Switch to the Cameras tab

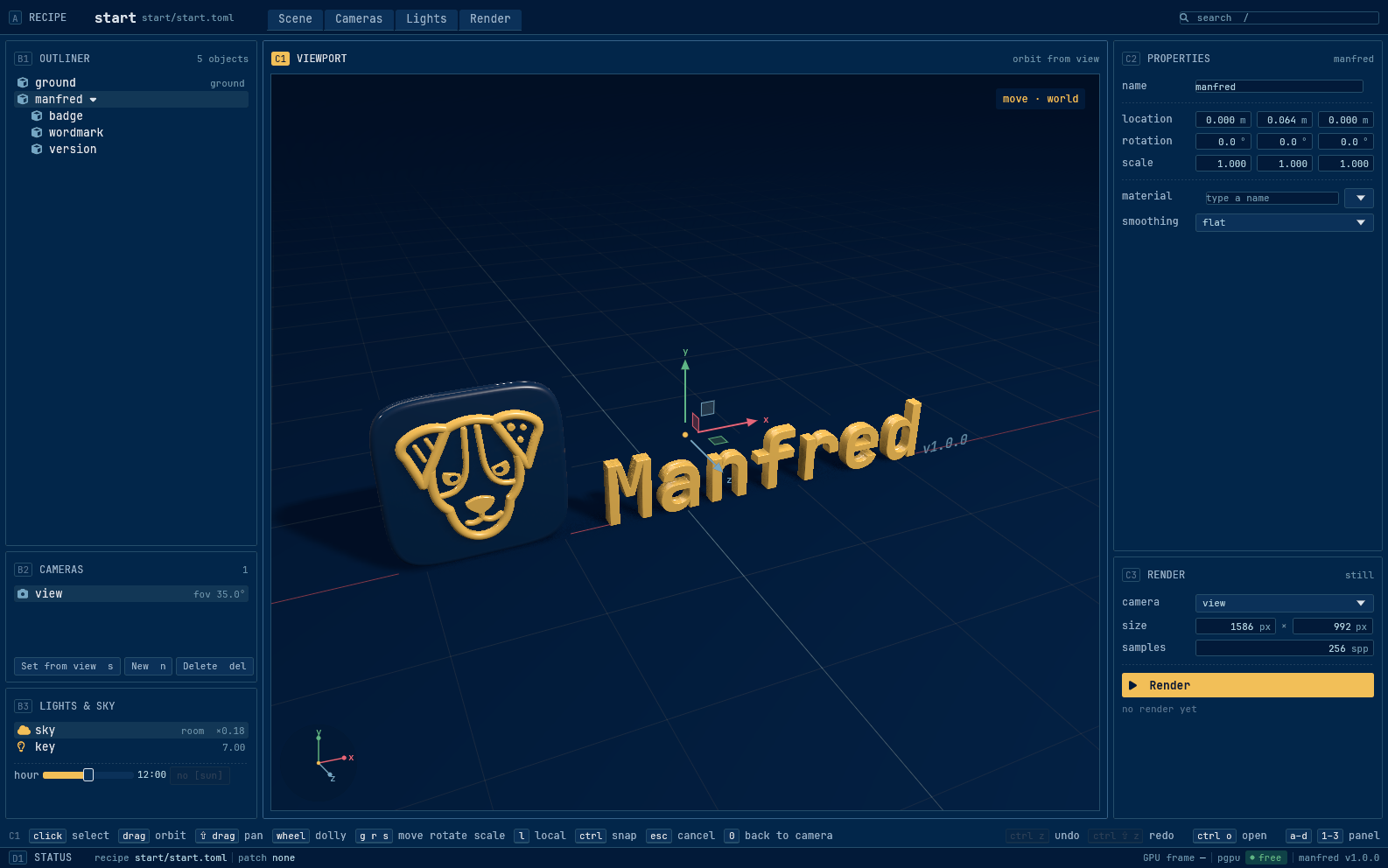(359, 19)
